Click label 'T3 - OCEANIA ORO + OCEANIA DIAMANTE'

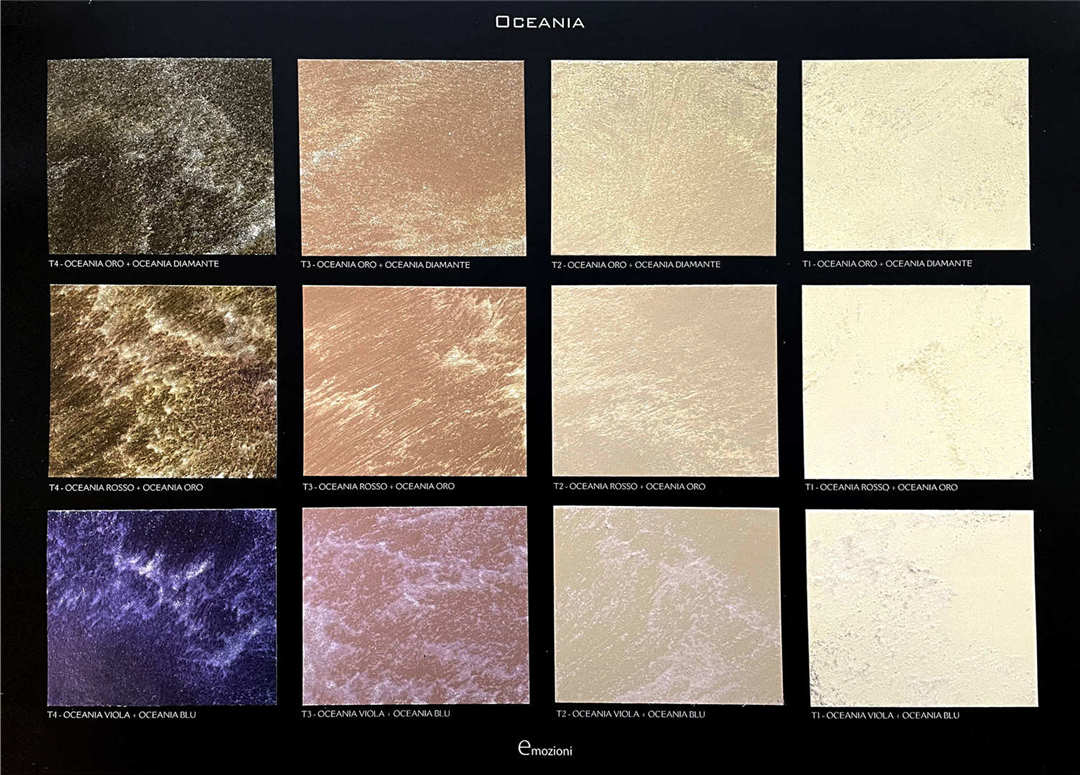[386, 265]
